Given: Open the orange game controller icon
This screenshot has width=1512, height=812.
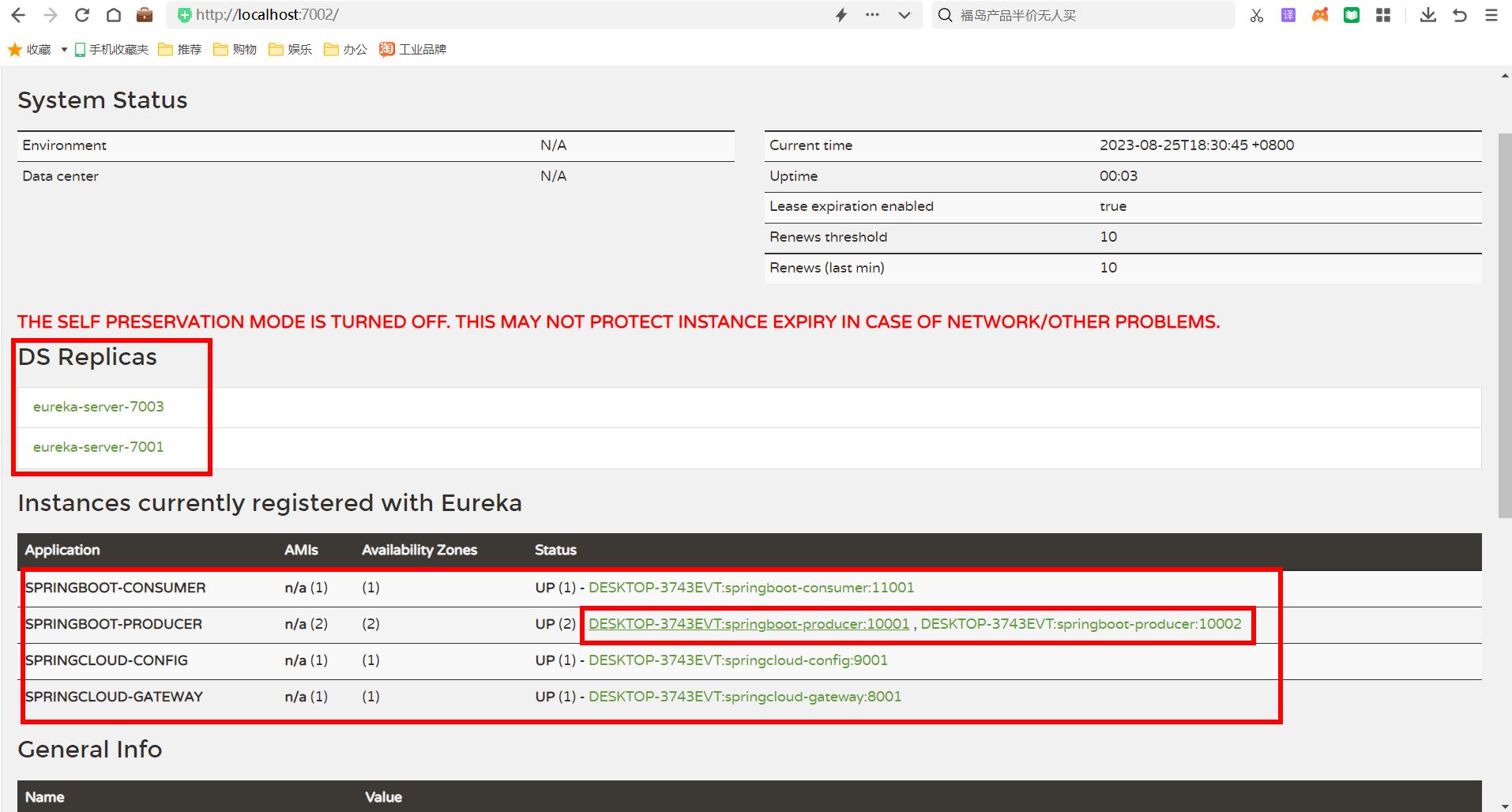Looking at the screenshot, I should [x=1320, y=15].
